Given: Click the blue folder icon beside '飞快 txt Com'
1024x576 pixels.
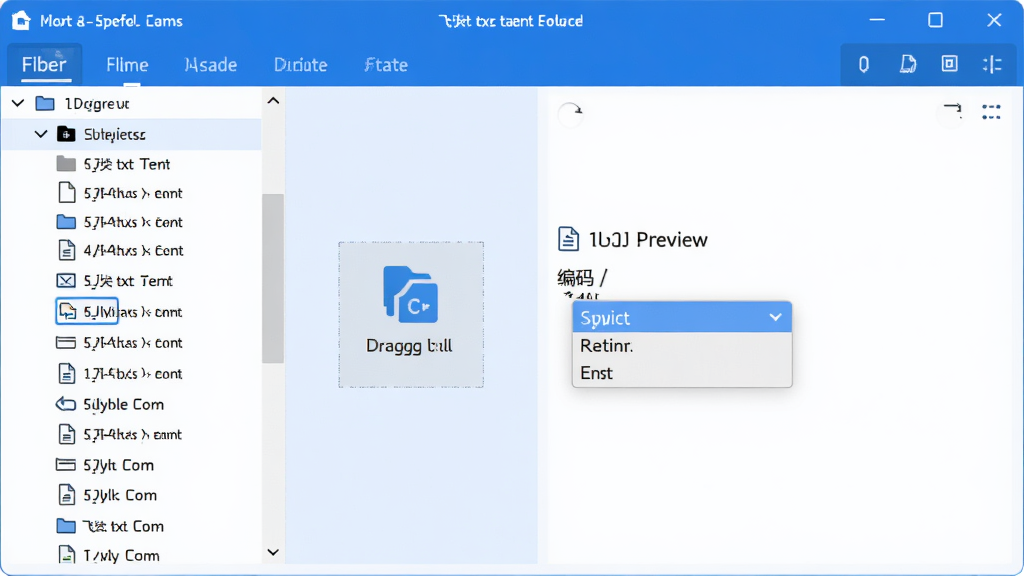Looking at the screenshot, I should (x=66, y=526).
